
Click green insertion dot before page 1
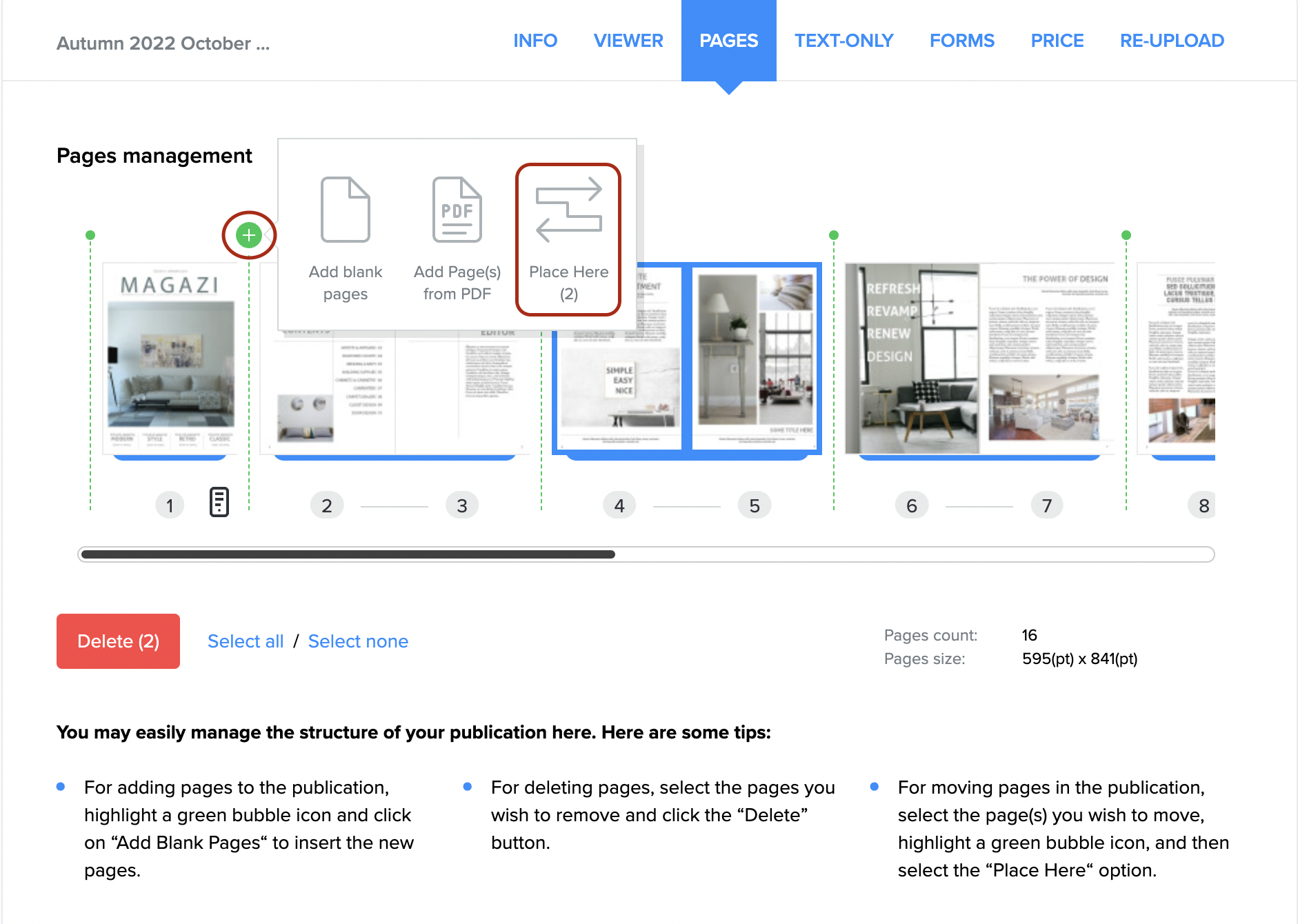[90, 235]
